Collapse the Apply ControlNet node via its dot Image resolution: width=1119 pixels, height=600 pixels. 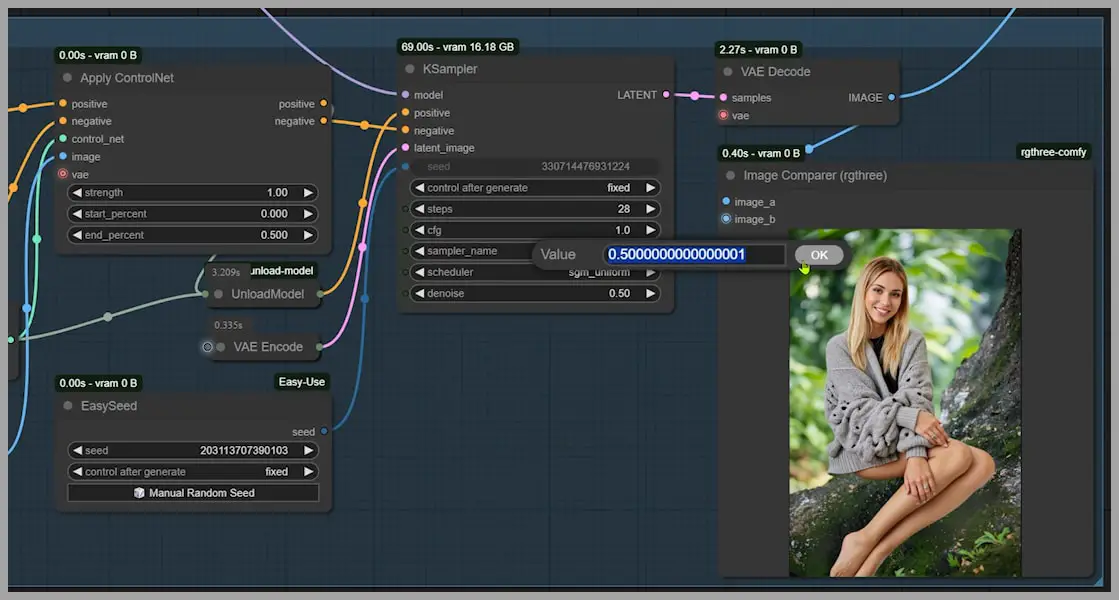coord(67,78)
